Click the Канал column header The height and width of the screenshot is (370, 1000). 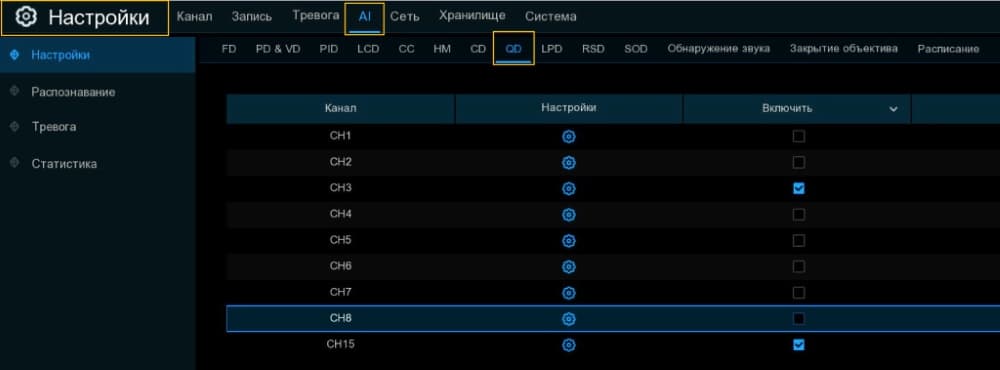[341, 108]
